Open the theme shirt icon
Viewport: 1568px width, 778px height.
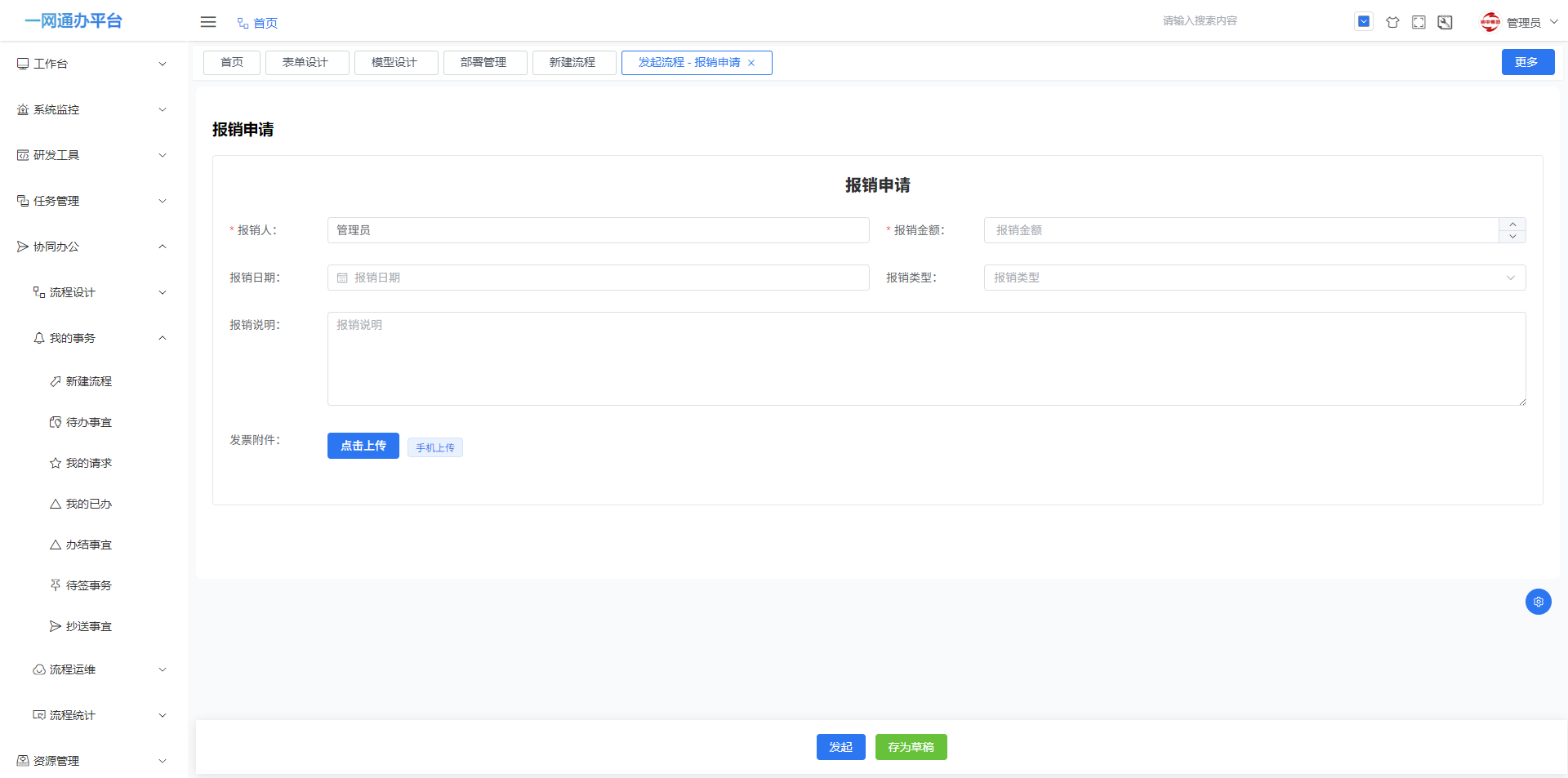pyautogui.click(x=1392, y=22)
